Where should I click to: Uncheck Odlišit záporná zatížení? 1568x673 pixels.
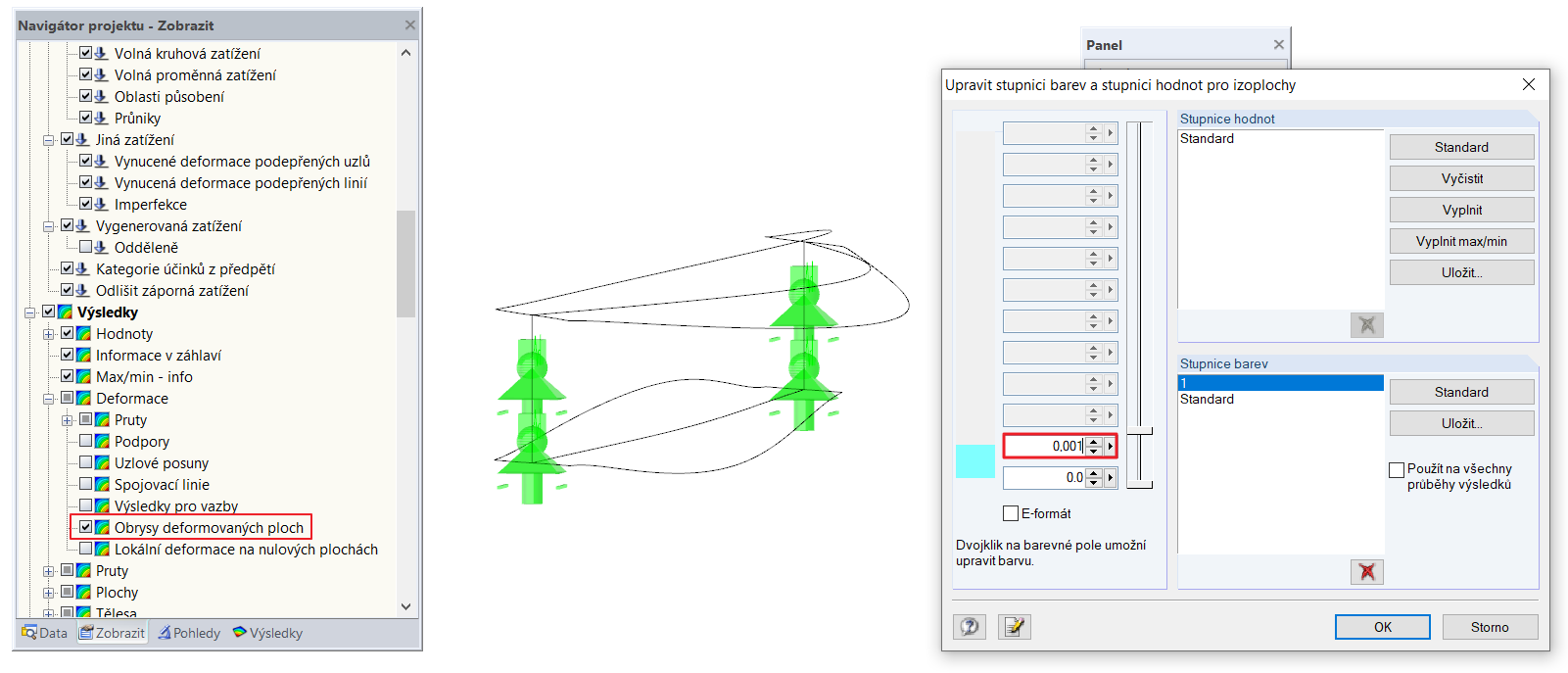(x=68, y=290)
